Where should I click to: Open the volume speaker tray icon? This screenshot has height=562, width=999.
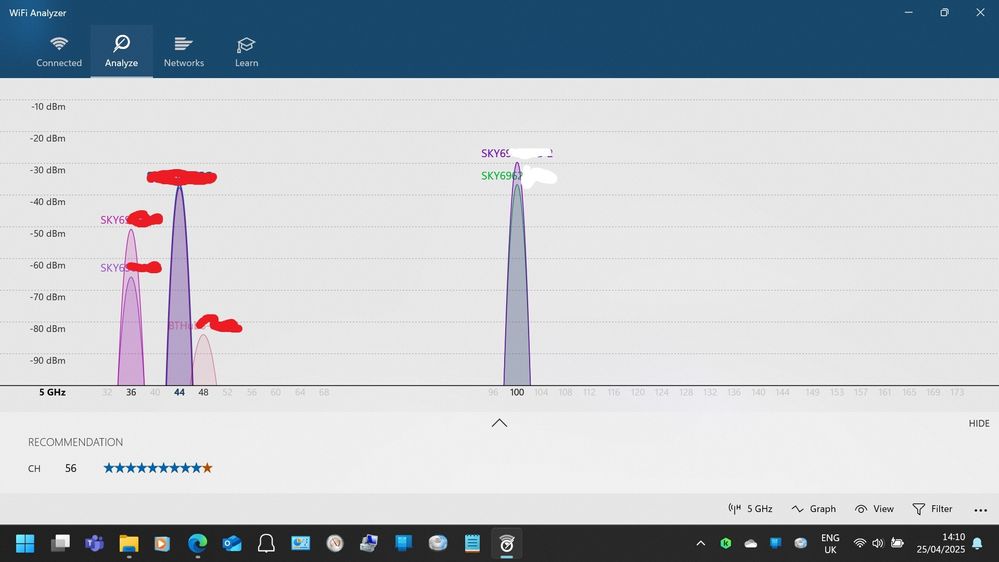878,544
